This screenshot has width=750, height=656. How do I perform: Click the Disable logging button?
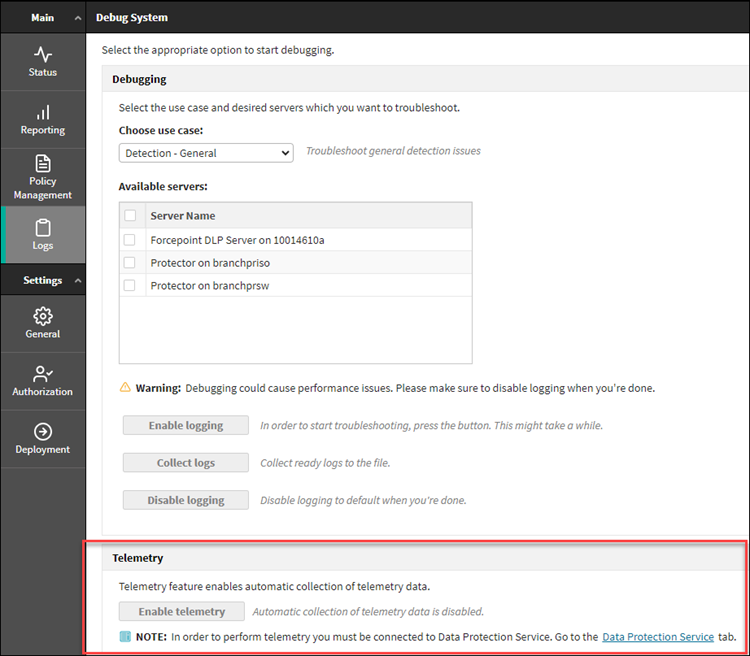tap(186, 500)
